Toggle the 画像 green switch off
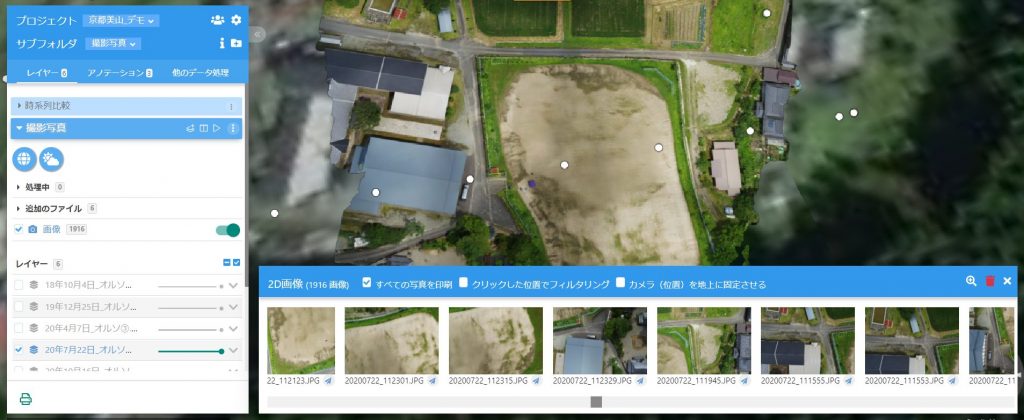This screenshot has width=1024, height=420. [228, 230]
